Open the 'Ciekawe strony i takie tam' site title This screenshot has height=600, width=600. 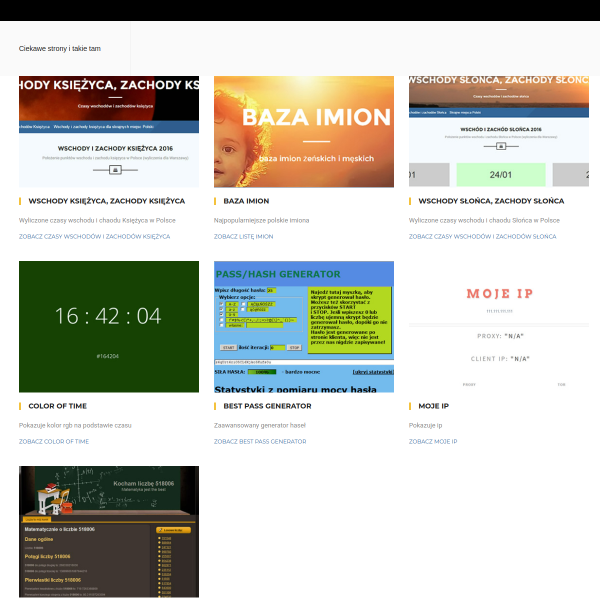coord(60,49)
